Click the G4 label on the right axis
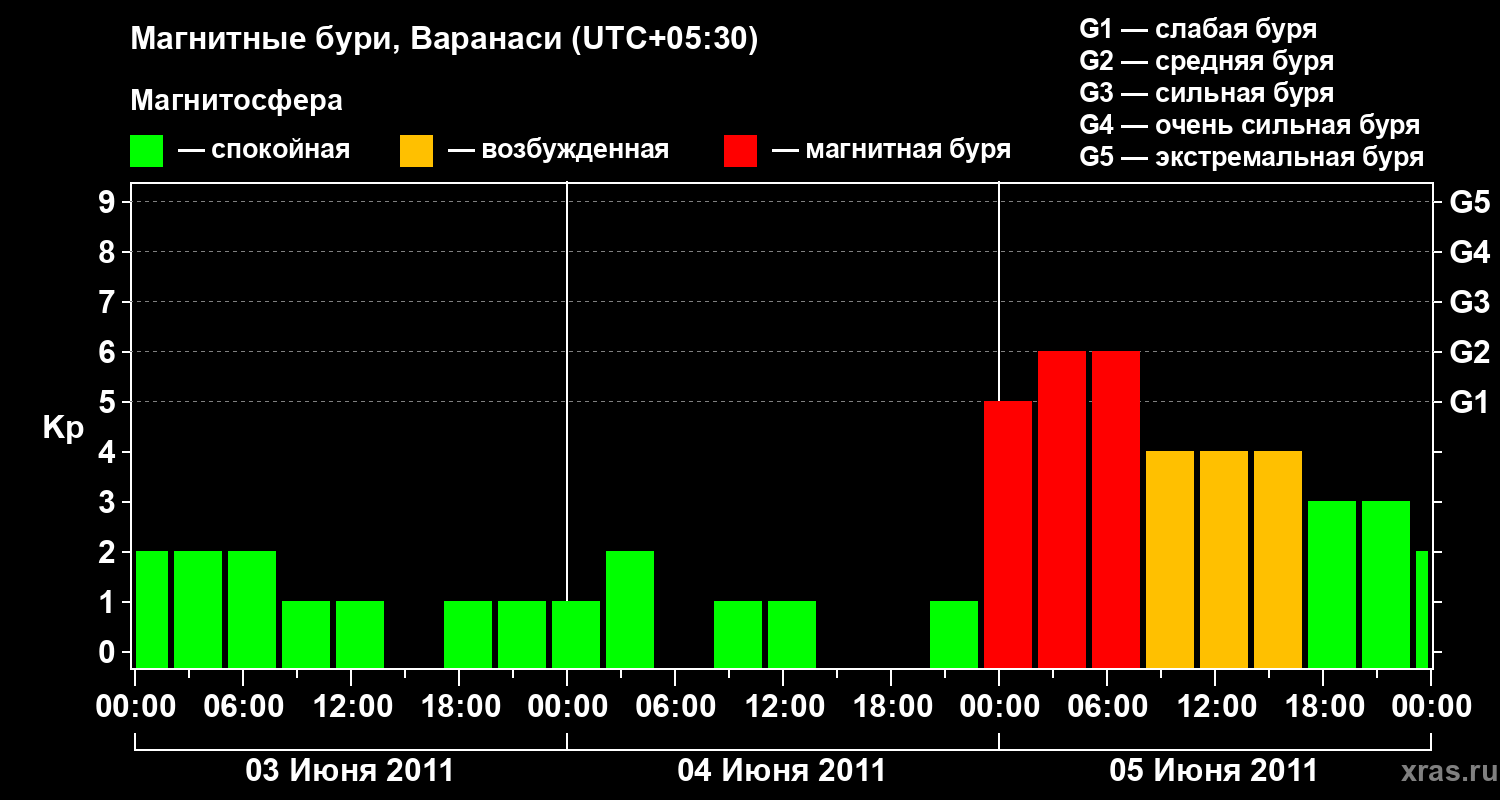 pos(1469,252)
